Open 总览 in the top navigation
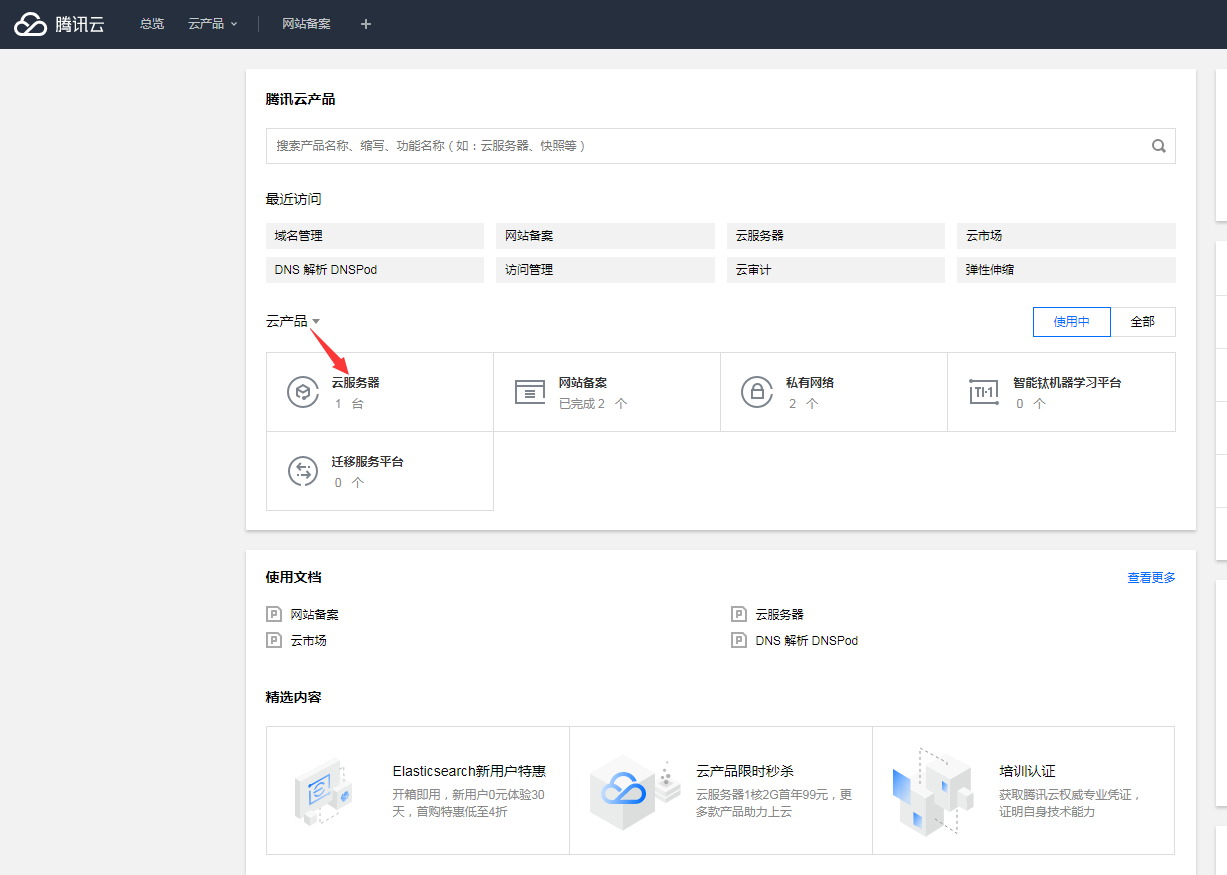 coord(152,24)
